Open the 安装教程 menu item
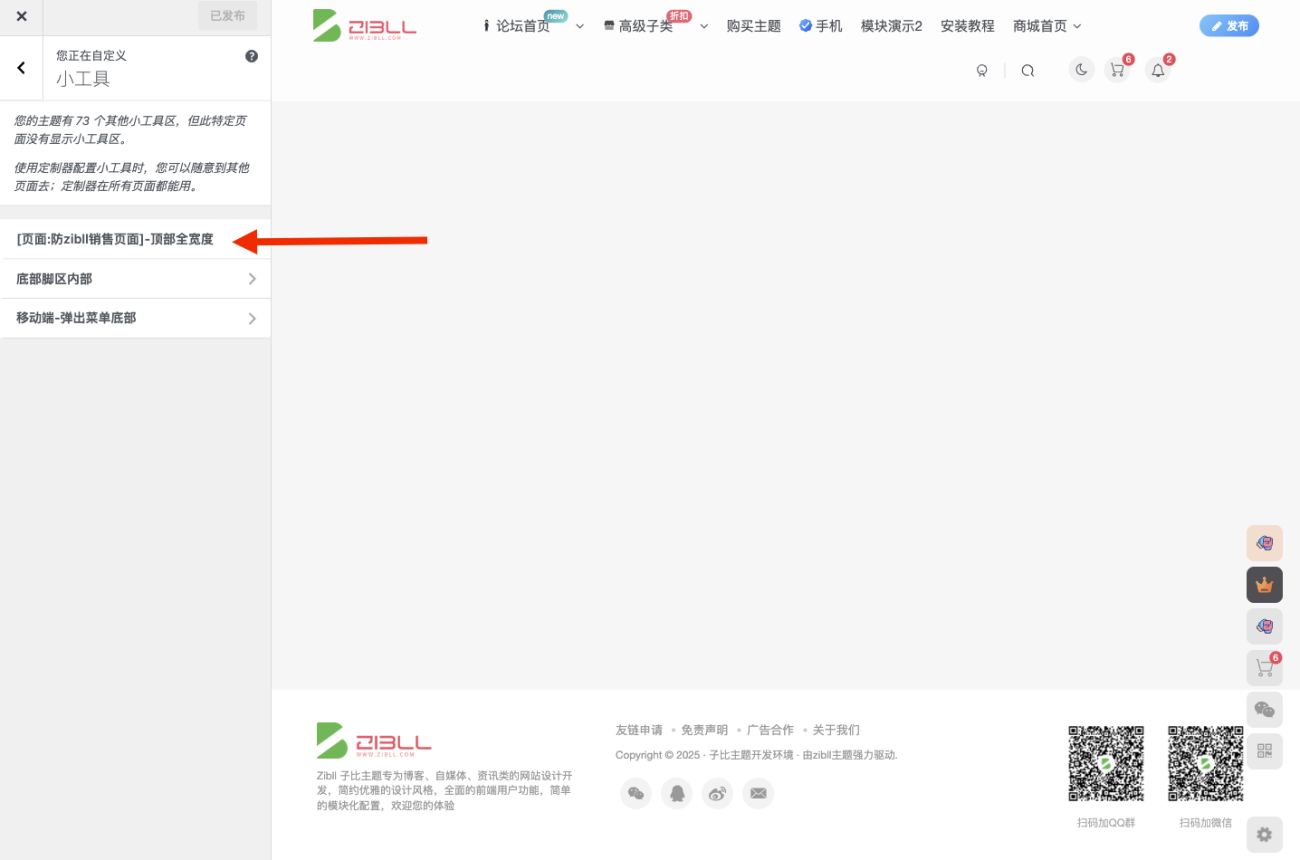Screen dimensions: 1300x860 (x=967, y=26)
